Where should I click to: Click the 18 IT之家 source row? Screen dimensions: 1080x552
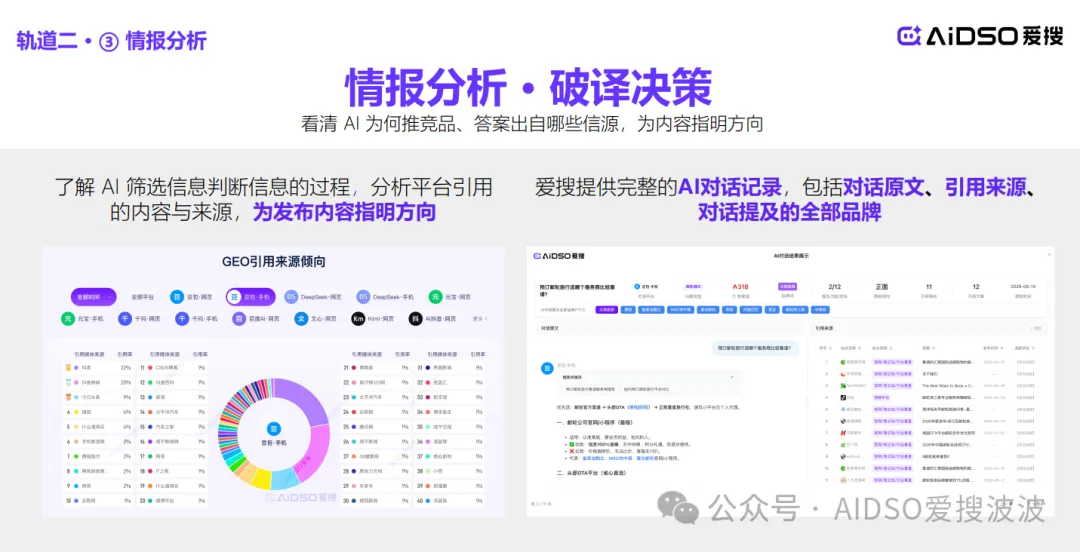coord(173,471)
